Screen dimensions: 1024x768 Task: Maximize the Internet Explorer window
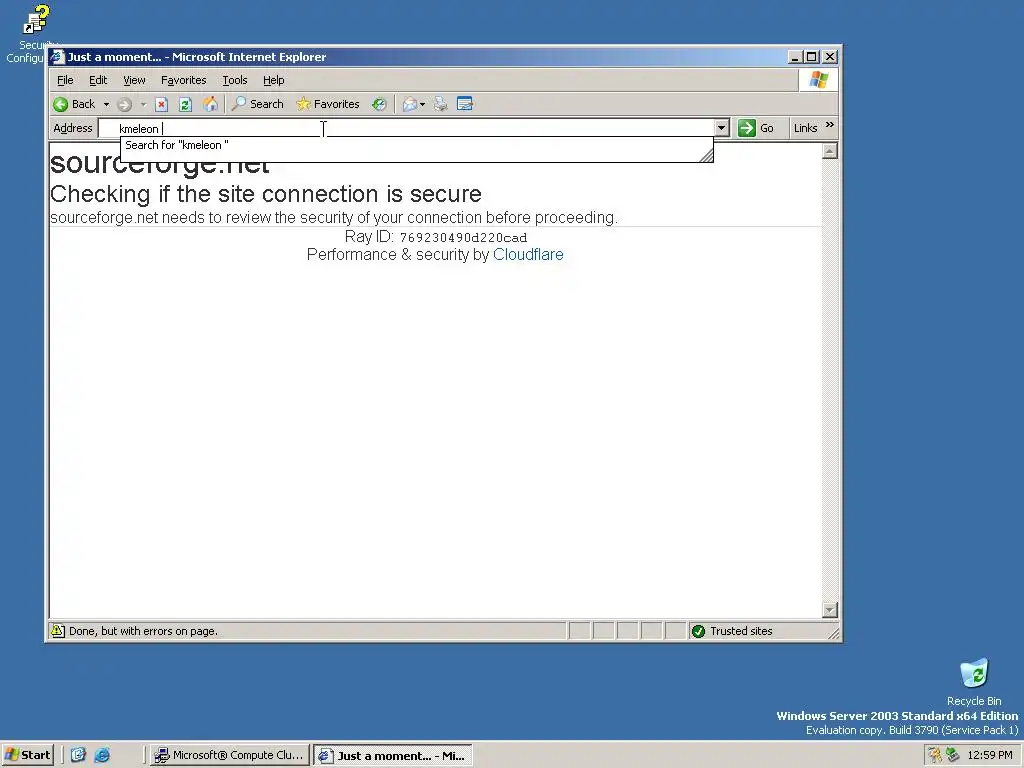[x=811, y=57]
